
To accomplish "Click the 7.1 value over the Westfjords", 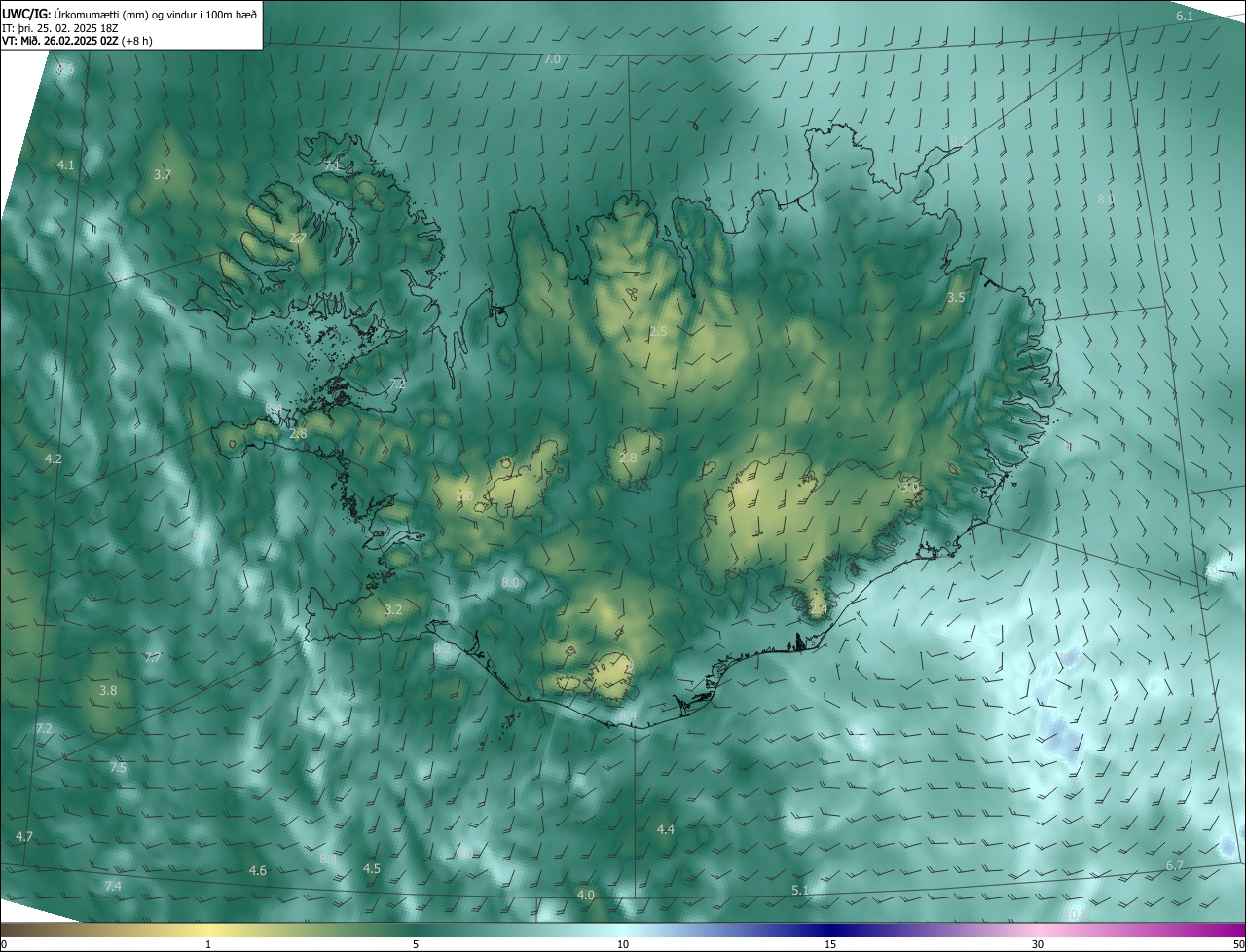I will (x=332, y=166).
